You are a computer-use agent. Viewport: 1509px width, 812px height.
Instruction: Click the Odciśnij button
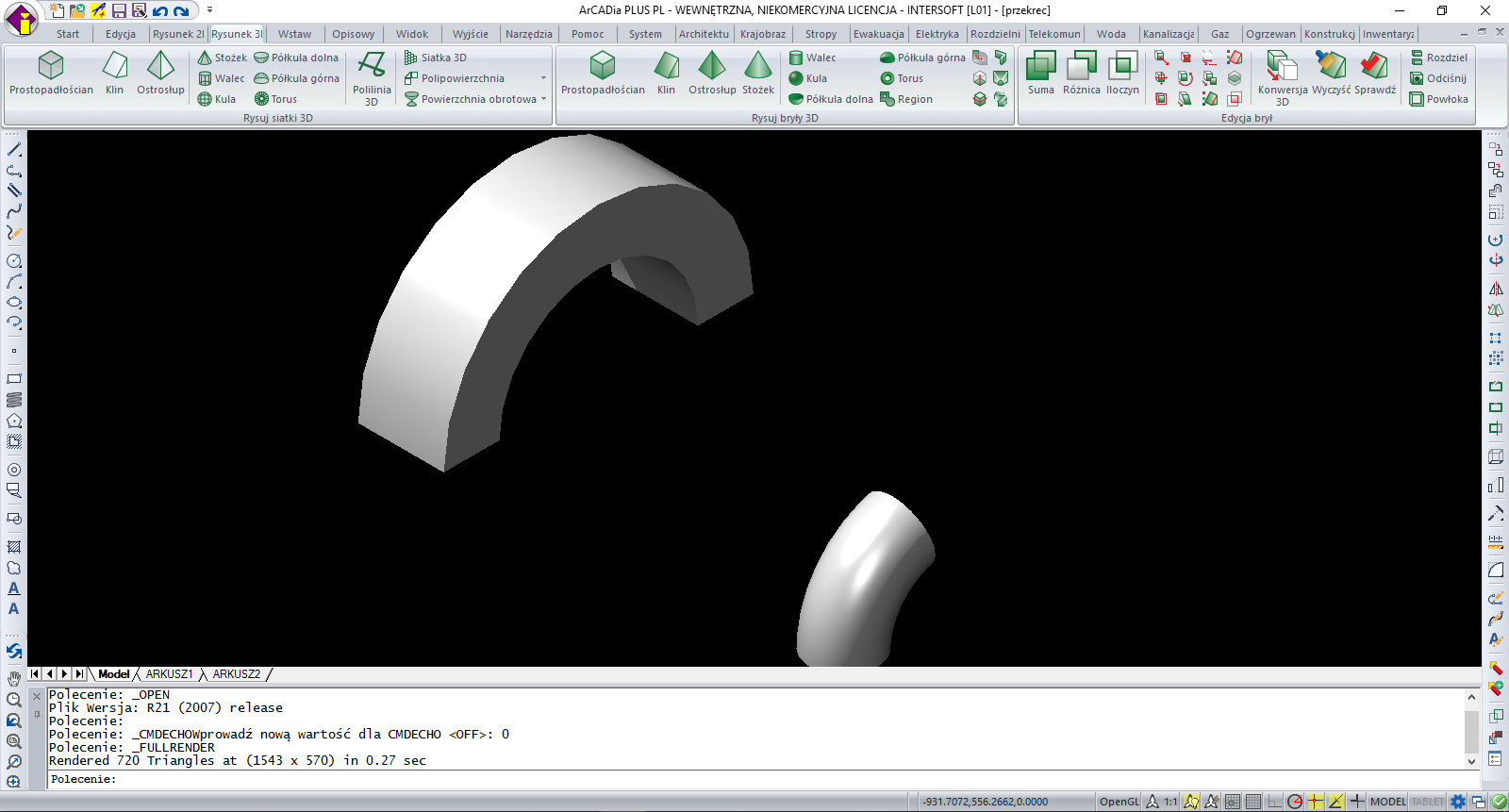pos(1438,78)
